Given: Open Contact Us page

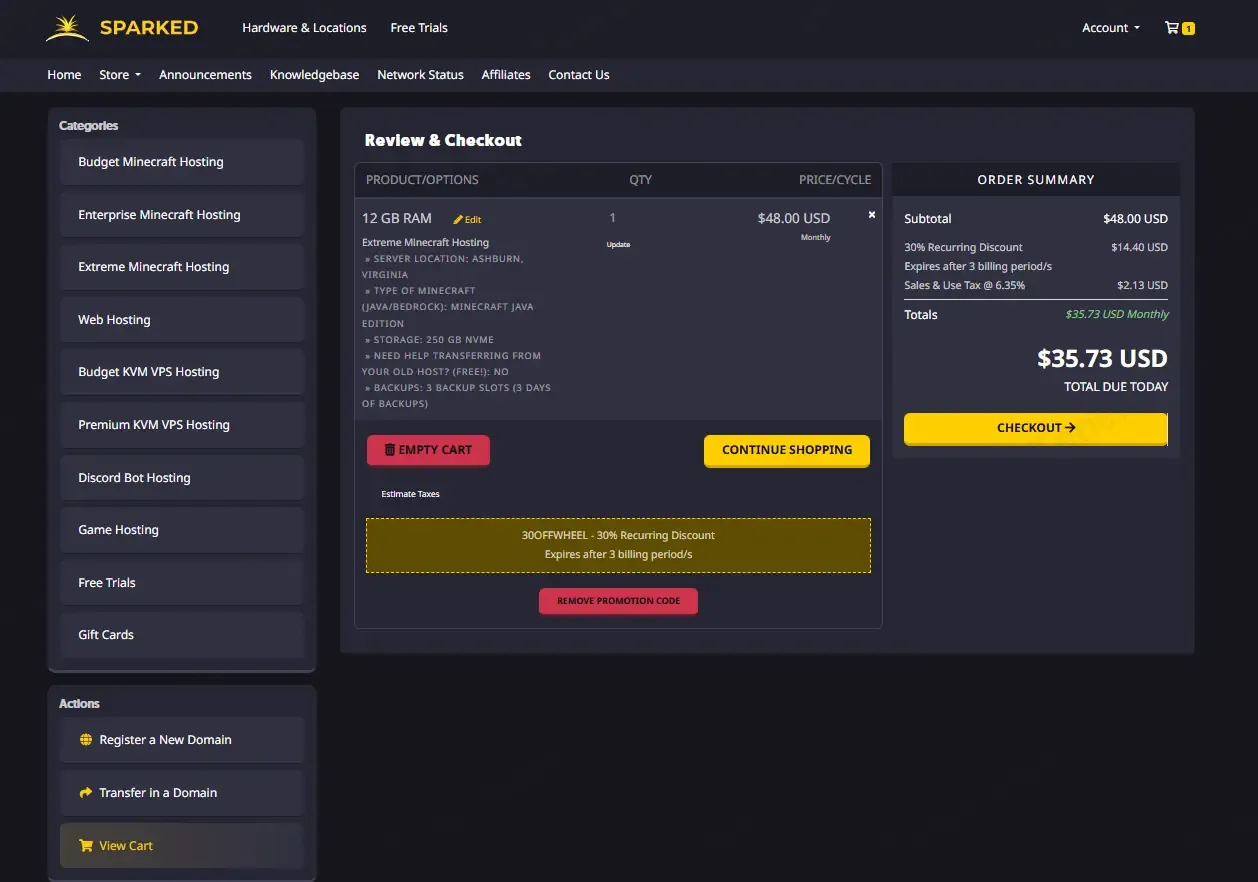Looking at the screenshot, I should 579,75.
